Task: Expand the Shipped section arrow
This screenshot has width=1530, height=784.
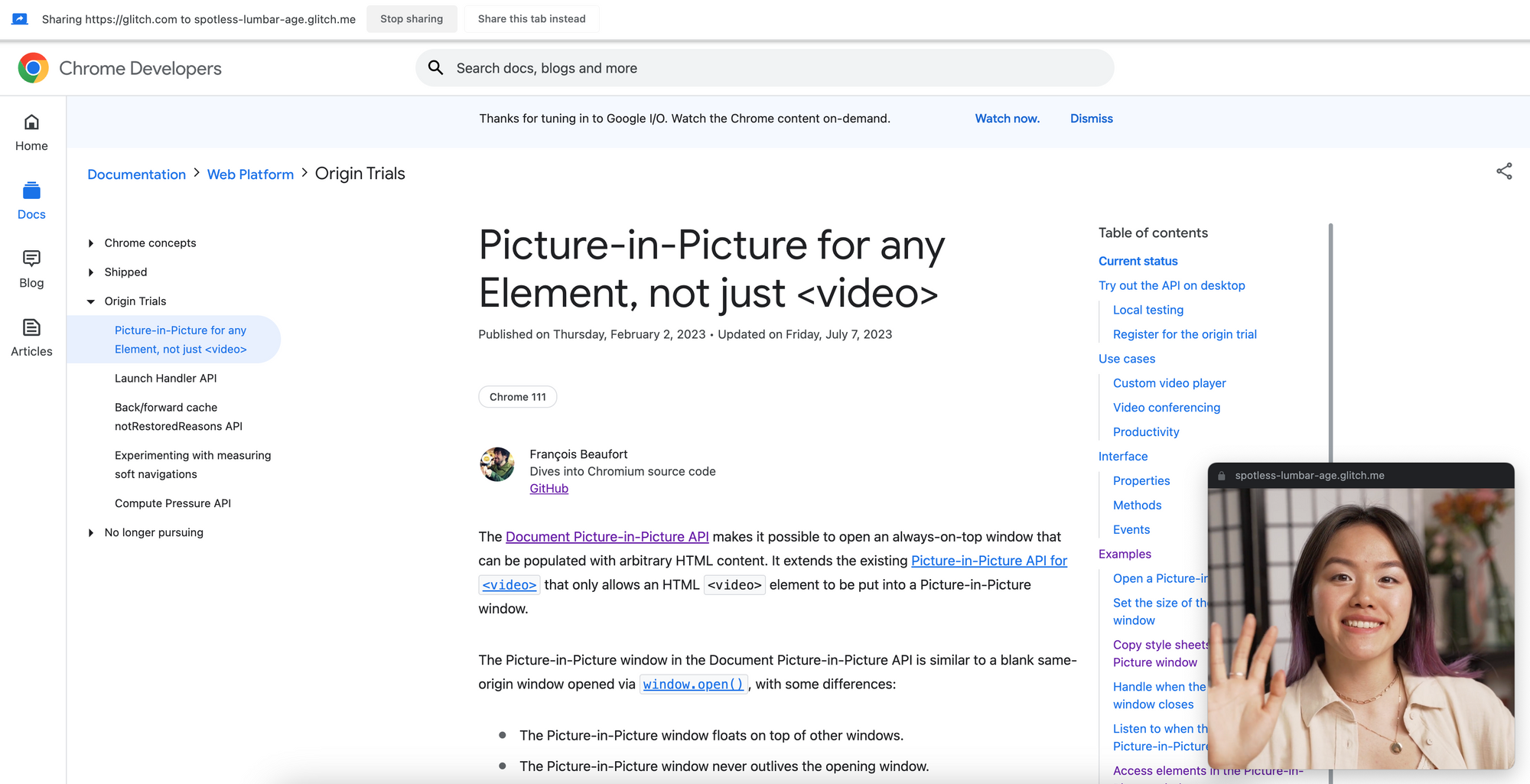Action: [91, 272]
